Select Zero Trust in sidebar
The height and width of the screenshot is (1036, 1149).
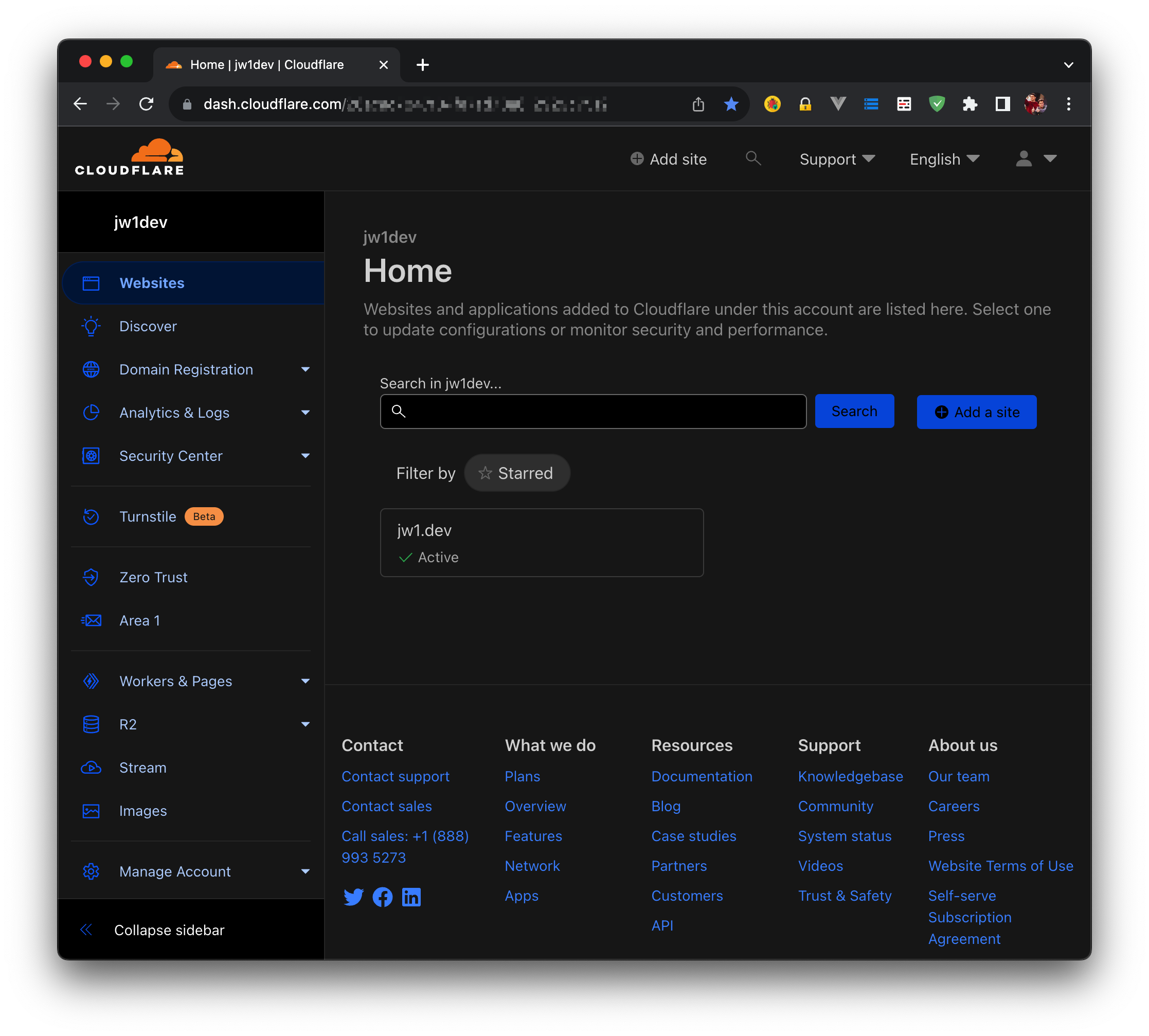pos(153,577)
